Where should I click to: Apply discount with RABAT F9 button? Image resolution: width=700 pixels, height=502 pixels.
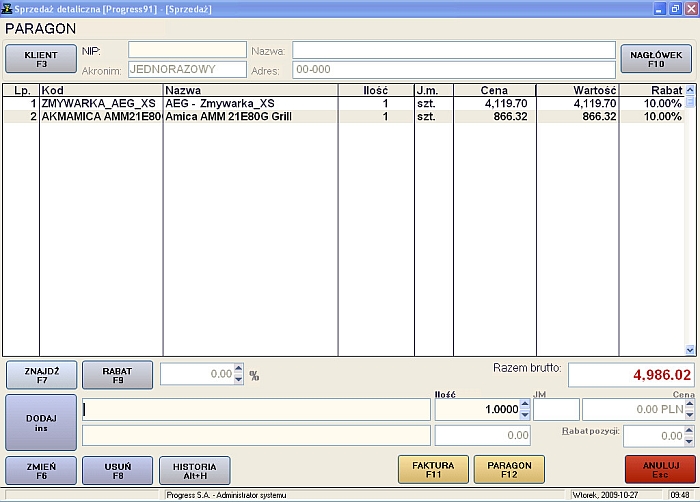[x=117, y=375]
